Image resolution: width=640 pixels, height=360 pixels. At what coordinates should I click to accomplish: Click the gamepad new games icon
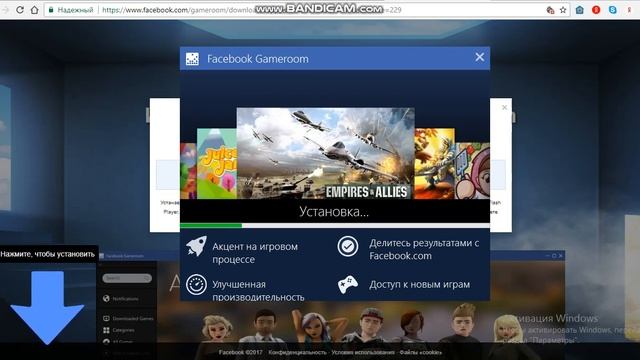tap(348, 284)
